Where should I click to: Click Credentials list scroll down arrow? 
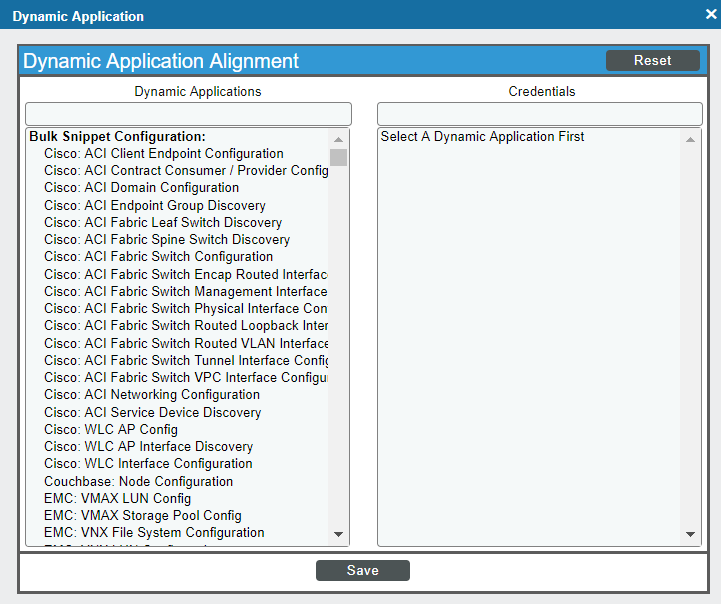coord(690,534)
